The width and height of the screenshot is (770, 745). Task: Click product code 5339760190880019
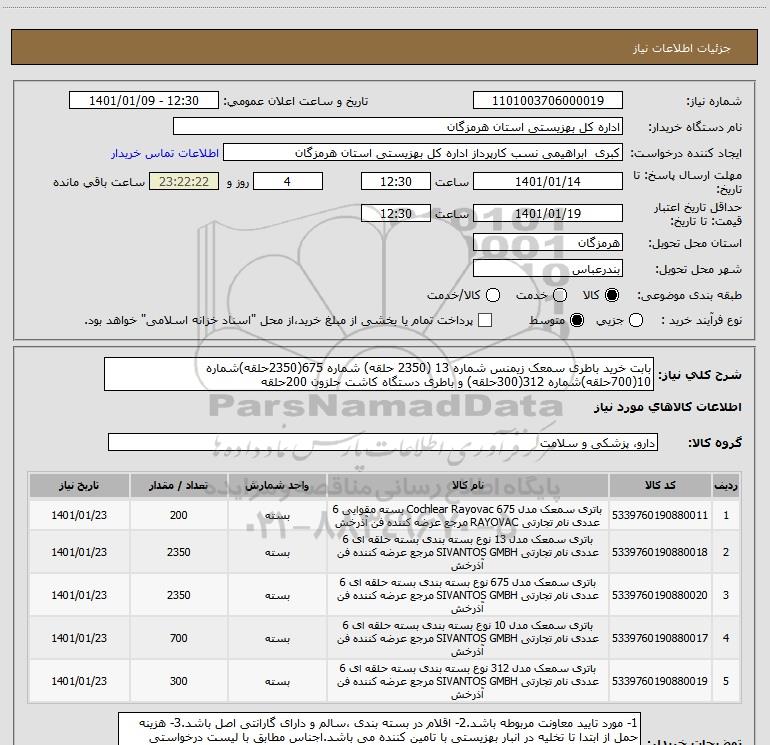point(660,681)
